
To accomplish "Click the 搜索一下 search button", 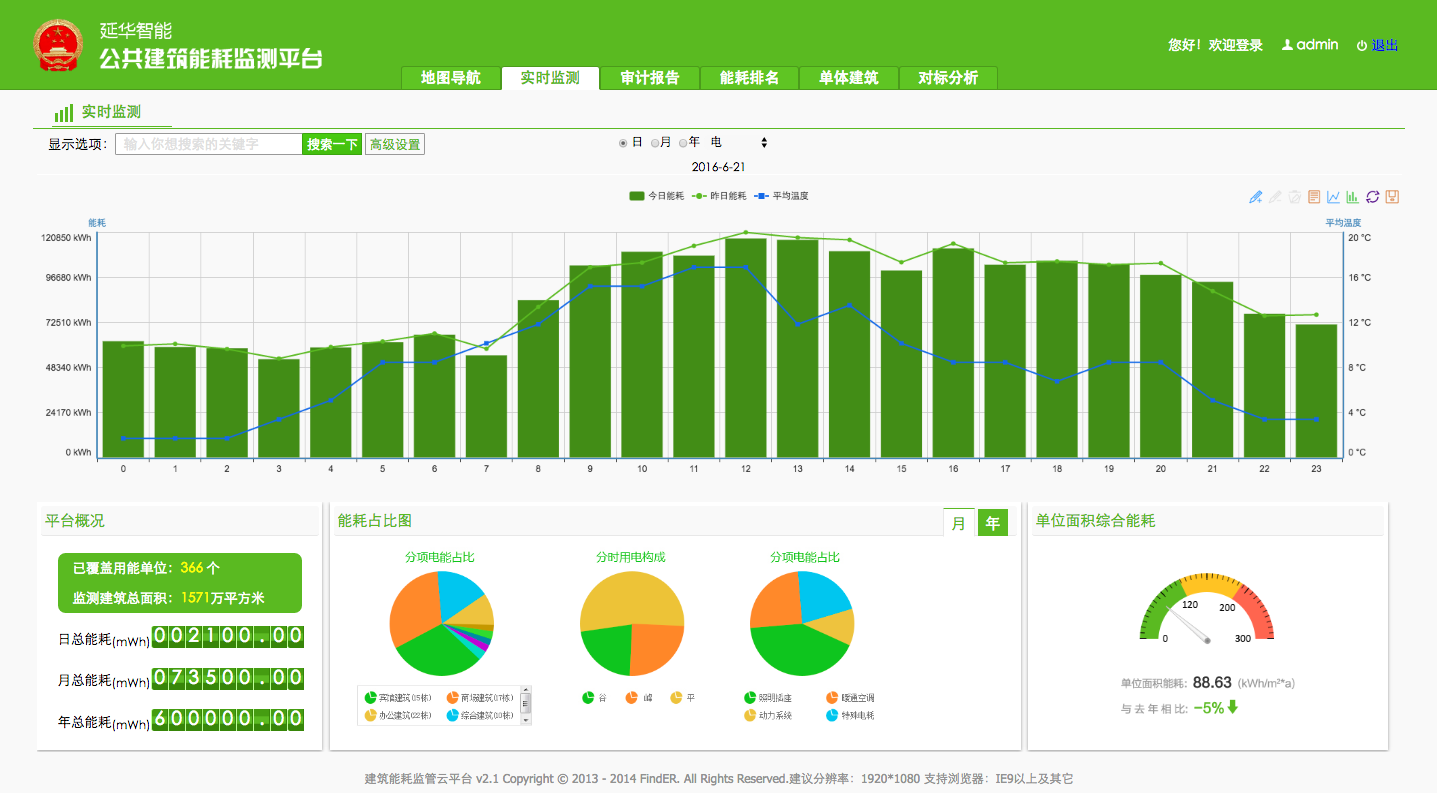I will click(x=332, y=144).
